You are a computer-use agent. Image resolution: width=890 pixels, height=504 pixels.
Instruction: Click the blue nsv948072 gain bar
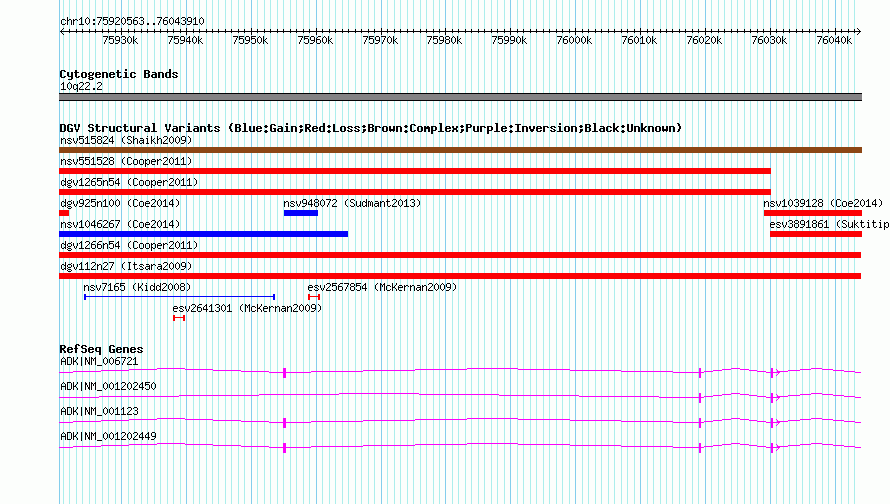coord(301,213)
